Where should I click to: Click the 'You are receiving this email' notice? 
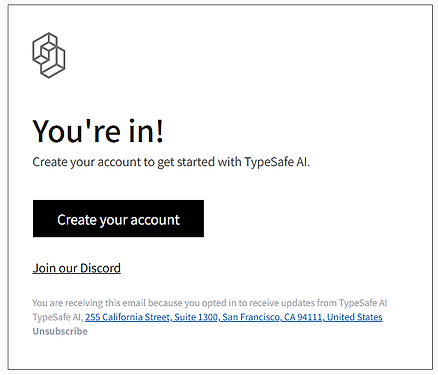coord(210,303)
